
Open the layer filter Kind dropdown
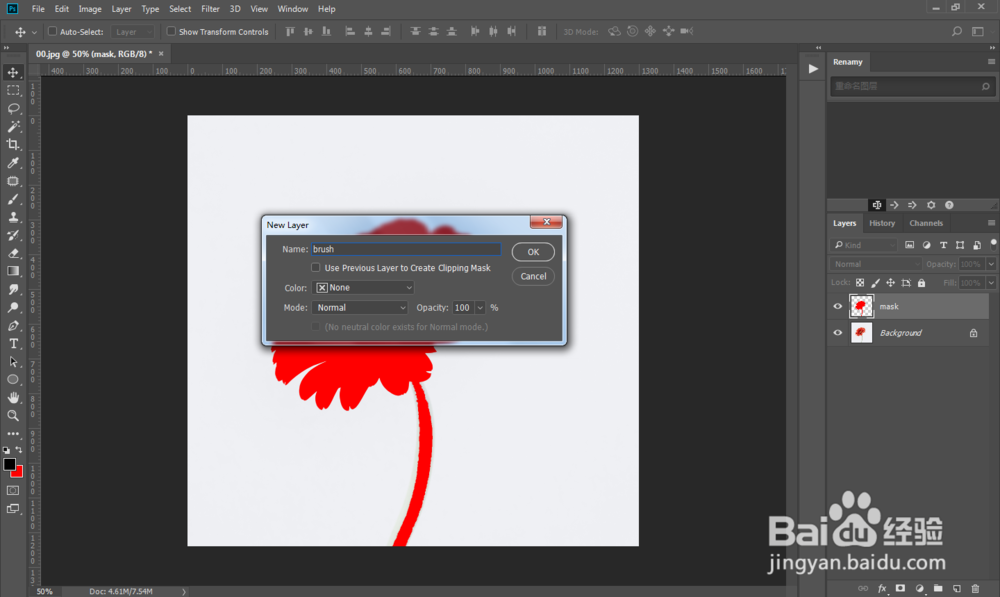[x=864, y=245]
